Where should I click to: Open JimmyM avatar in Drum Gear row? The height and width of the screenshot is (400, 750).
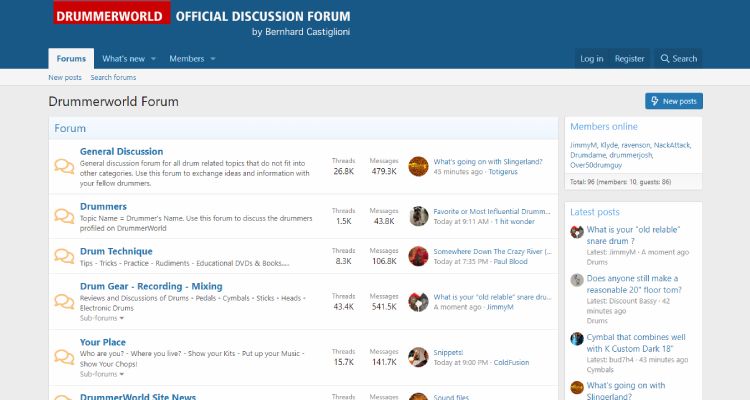(418, 301)
